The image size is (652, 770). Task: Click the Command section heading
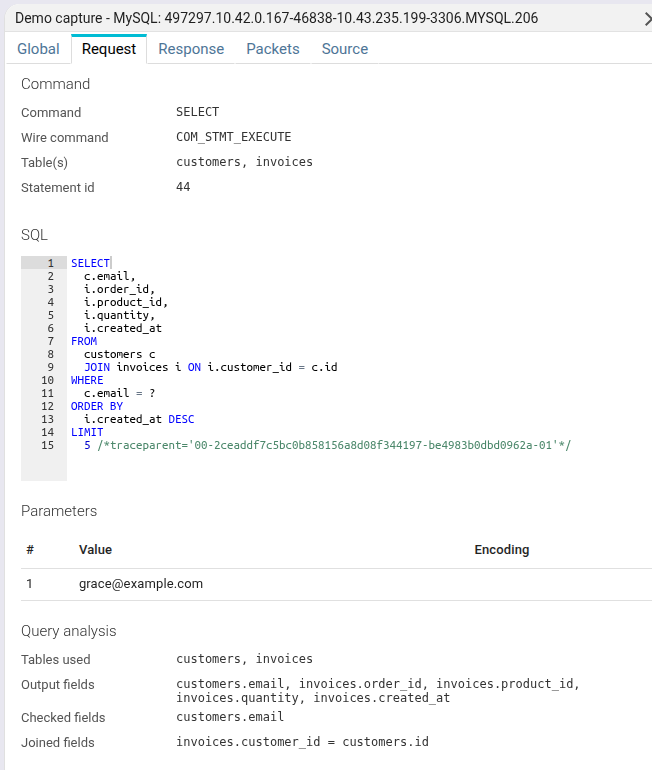coord(55,84)
